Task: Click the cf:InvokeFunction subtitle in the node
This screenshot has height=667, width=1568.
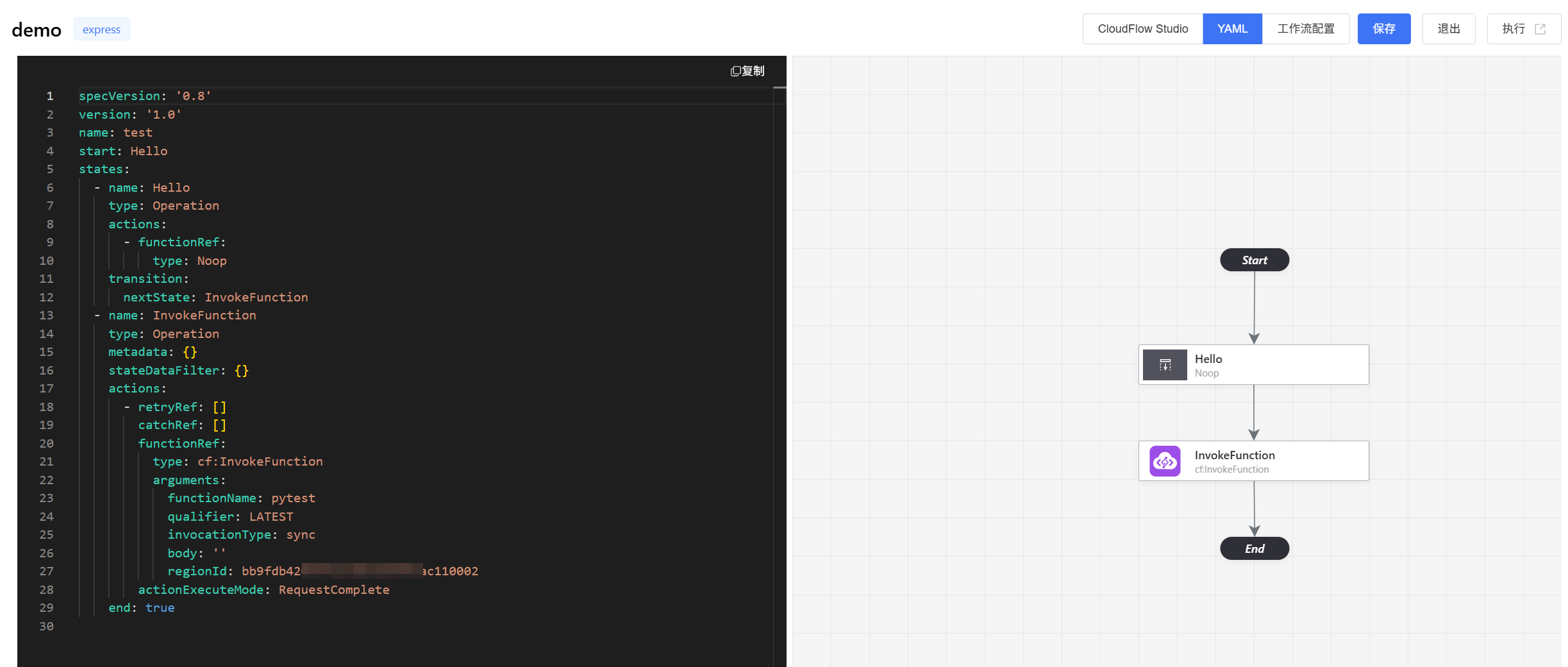Action: 1231,469
